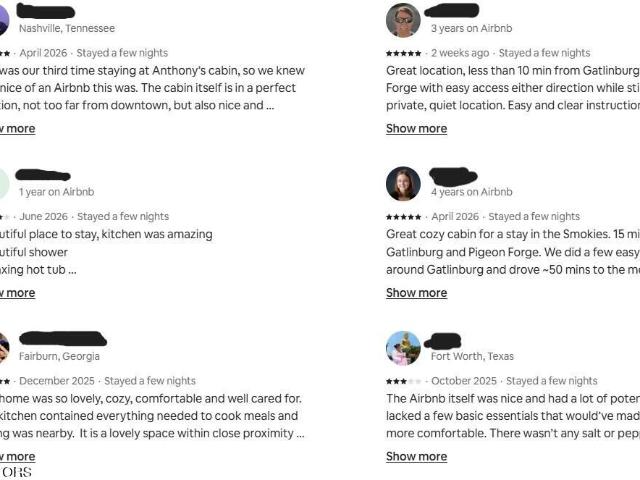Expand the 'Great cozy cabin' review with Show more
Image resolution: width=640 pixels, height=480 pixels.
pyautogui.click(x=416, y=293)
